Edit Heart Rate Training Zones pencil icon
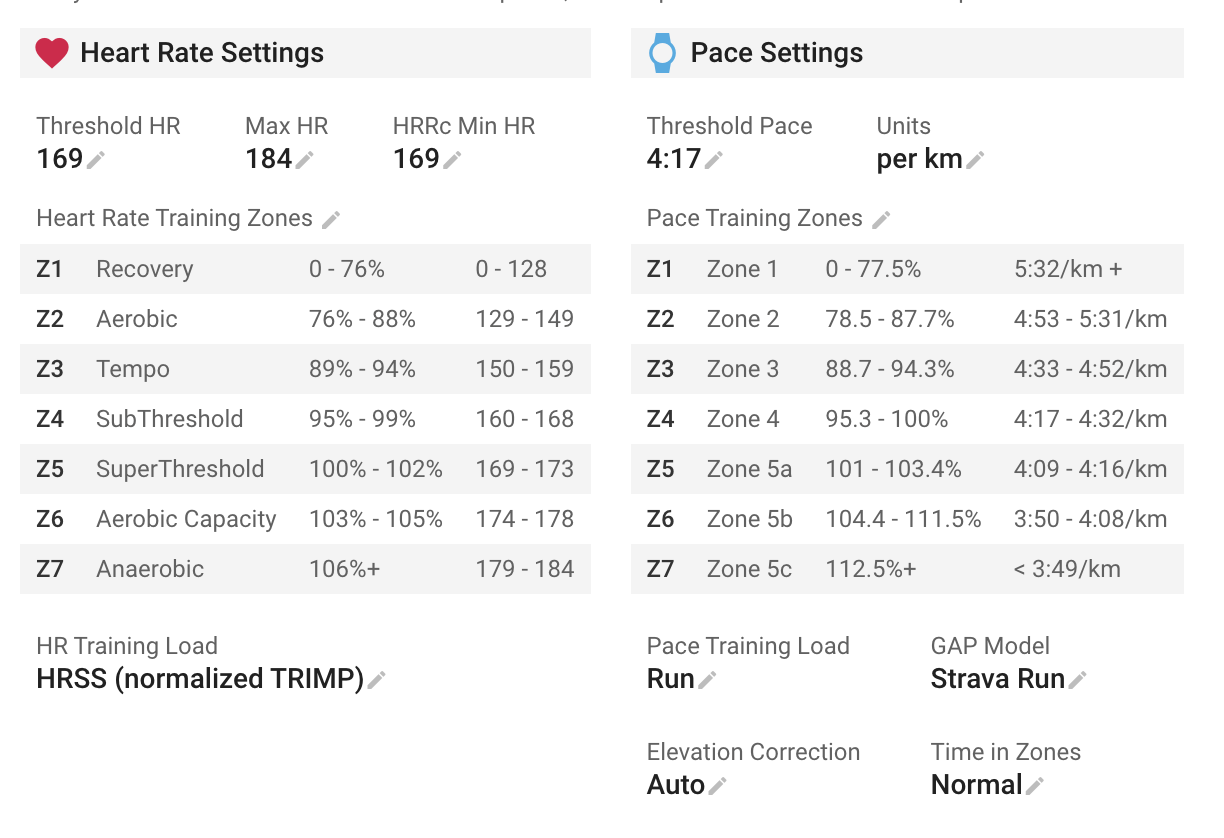The width and height of the screenshot is (1224, 838). pyautogui.click(x=331, y=219)
